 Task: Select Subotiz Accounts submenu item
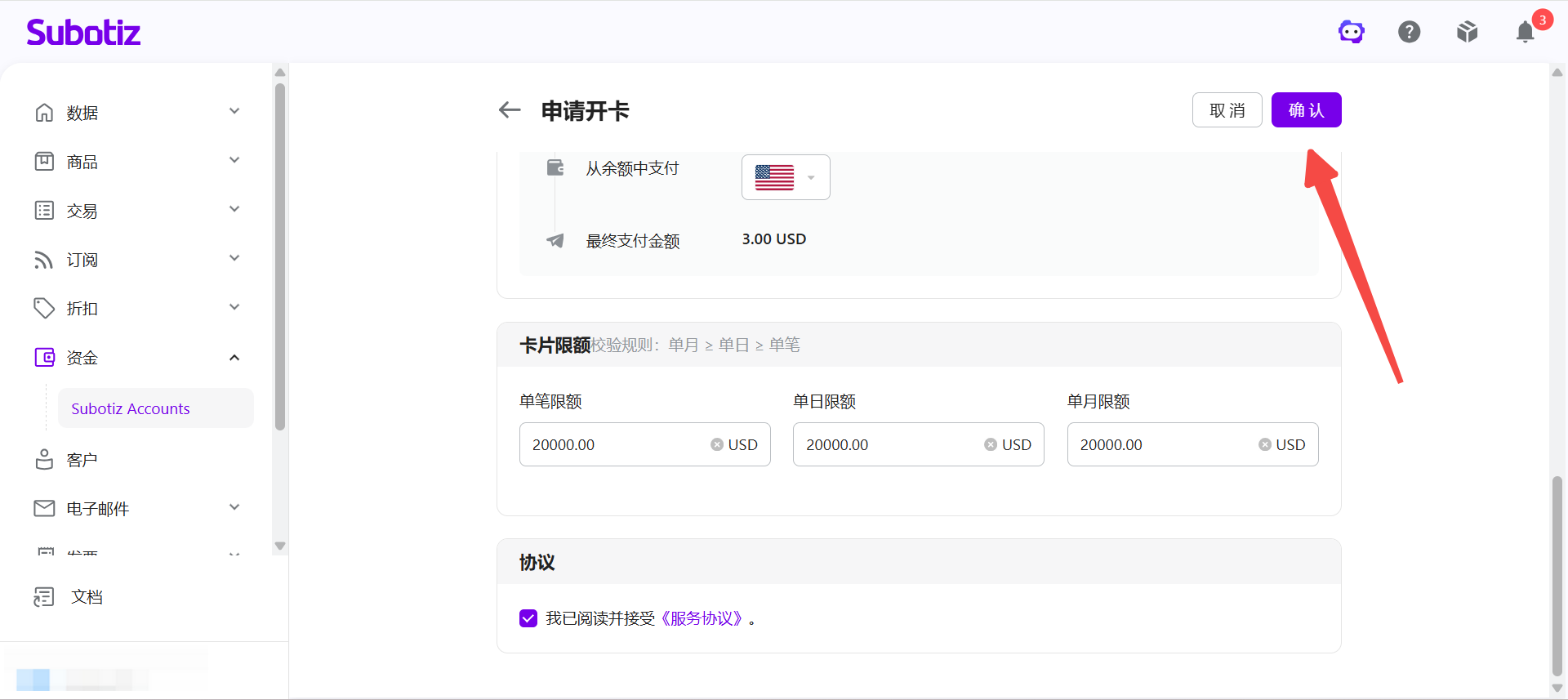pos(155,408)
